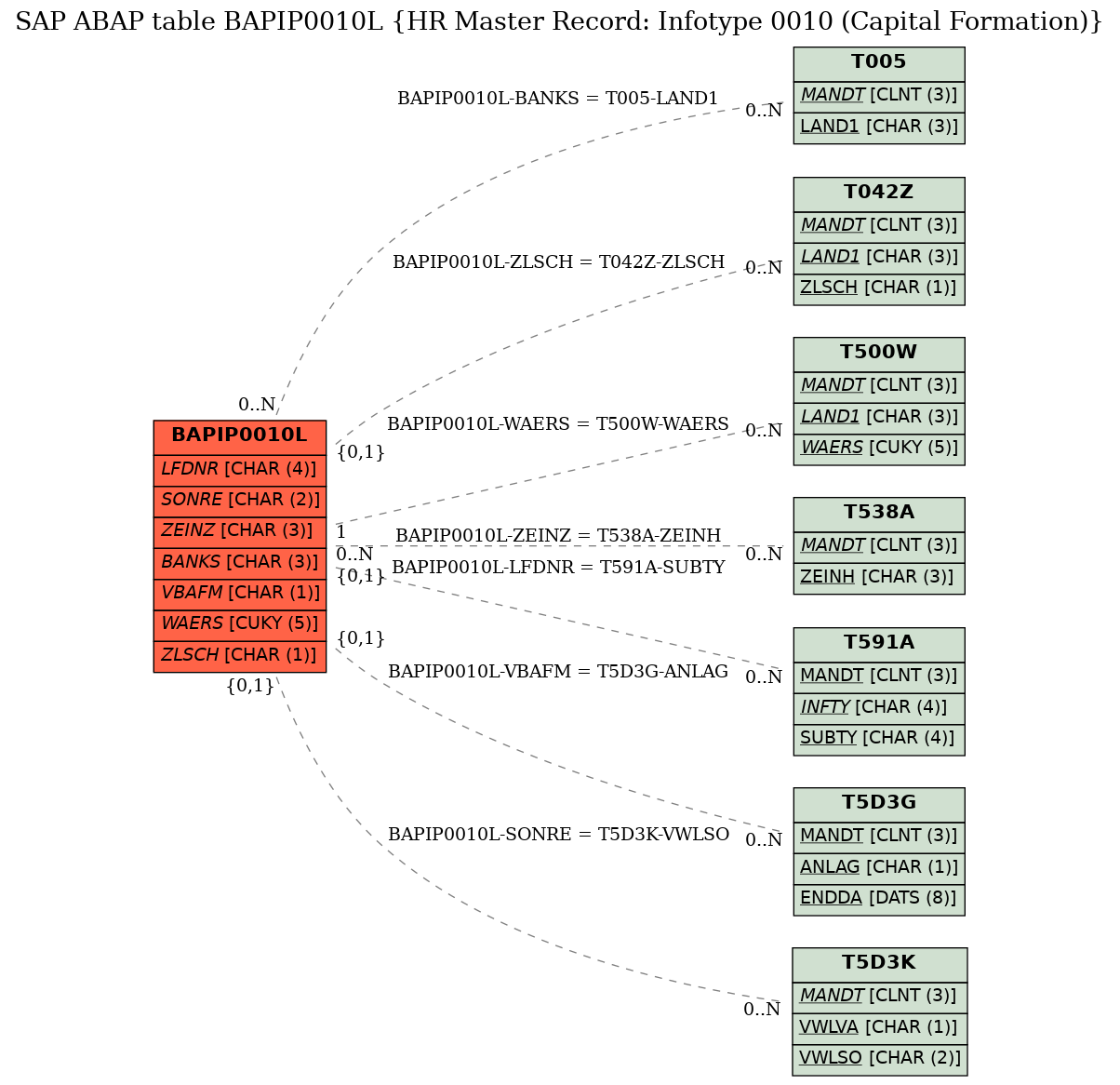Open the T538A table header
Viewport: 1120px width, 1085px height.
(x=879, y=514)
